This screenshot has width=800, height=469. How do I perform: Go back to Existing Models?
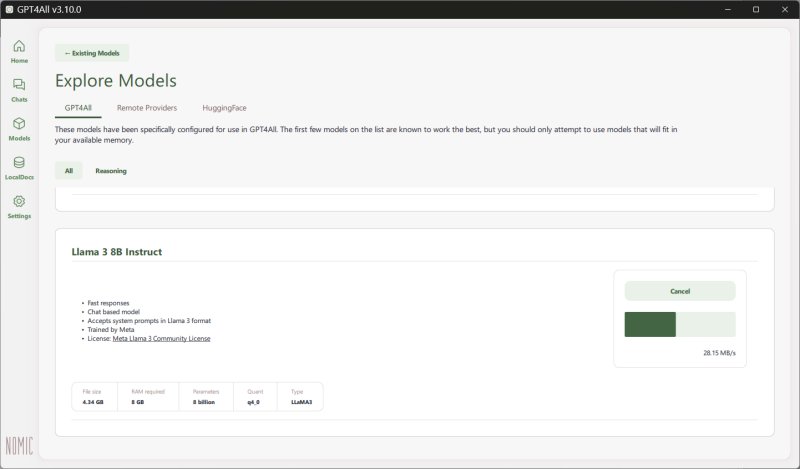[x=92, y=53]
